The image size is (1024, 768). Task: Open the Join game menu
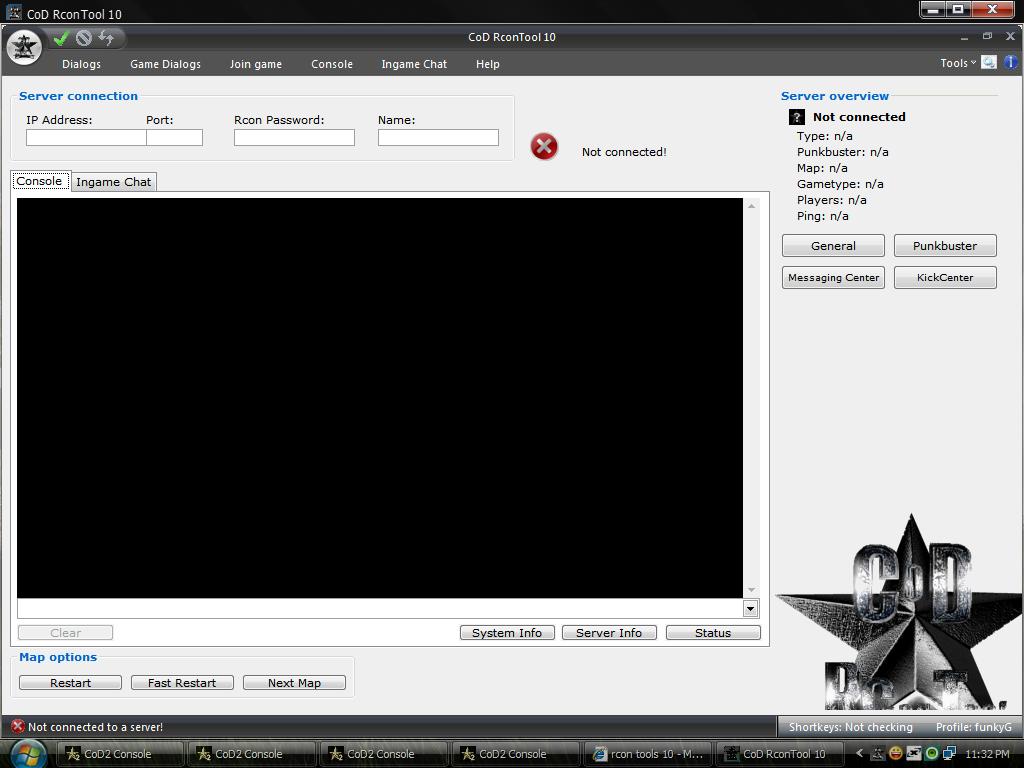[255, 64]
